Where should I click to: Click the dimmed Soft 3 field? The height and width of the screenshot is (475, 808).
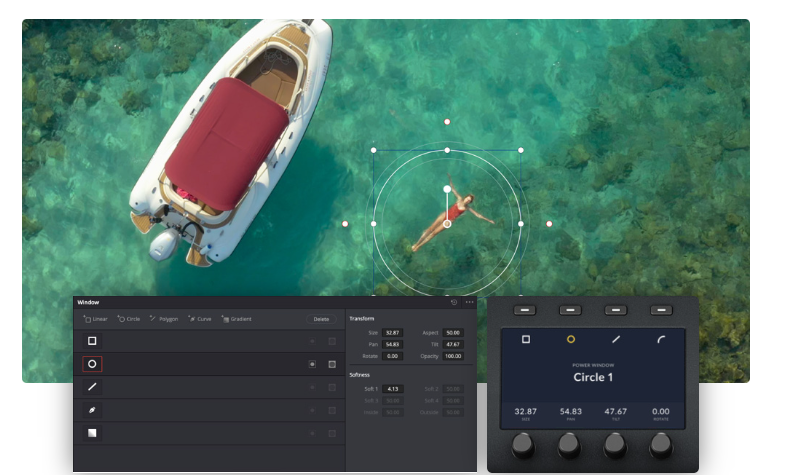pyautogui.click(x=393, y=400)
